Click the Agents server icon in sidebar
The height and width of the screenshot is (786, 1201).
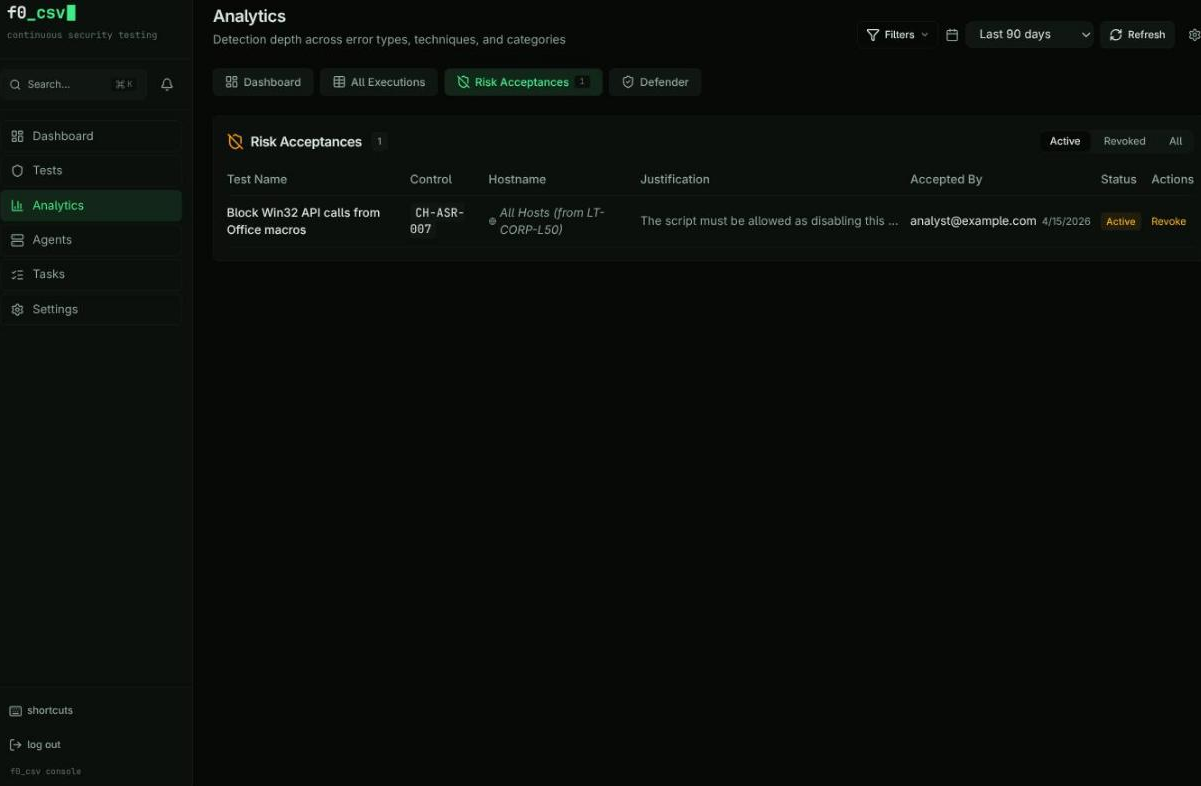(17, 240)
